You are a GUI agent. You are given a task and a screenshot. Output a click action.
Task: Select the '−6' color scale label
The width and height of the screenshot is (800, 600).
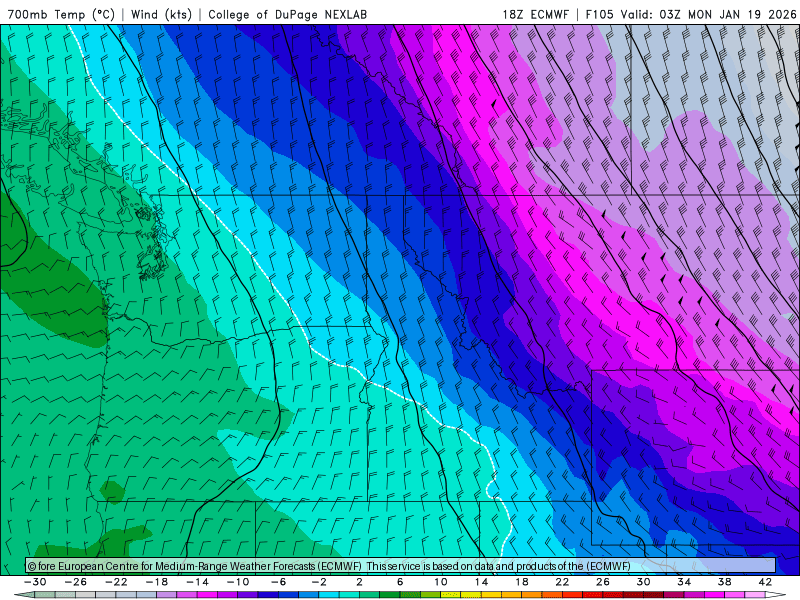(279, 582)
